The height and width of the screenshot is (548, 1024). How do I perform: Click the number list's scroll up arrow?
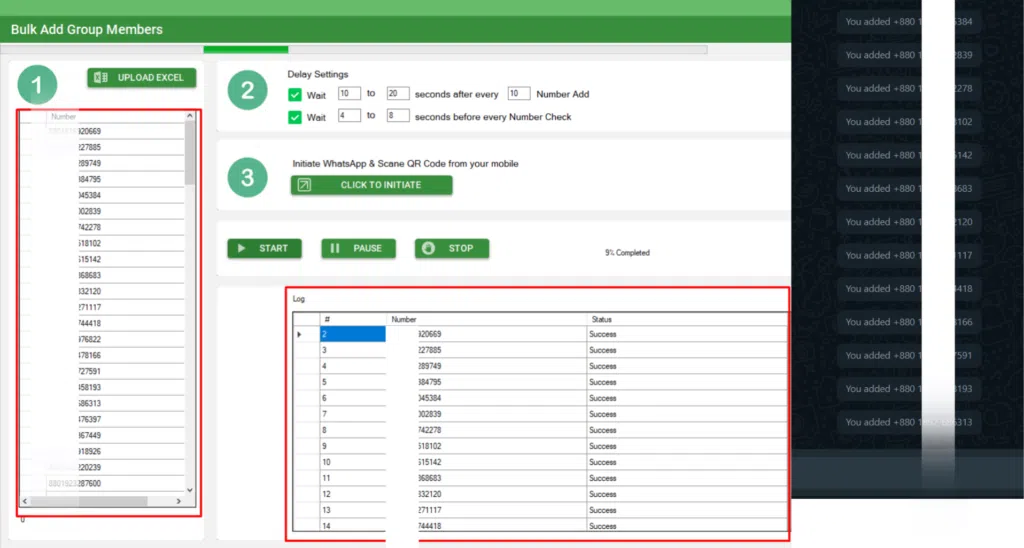click(190, 116)
